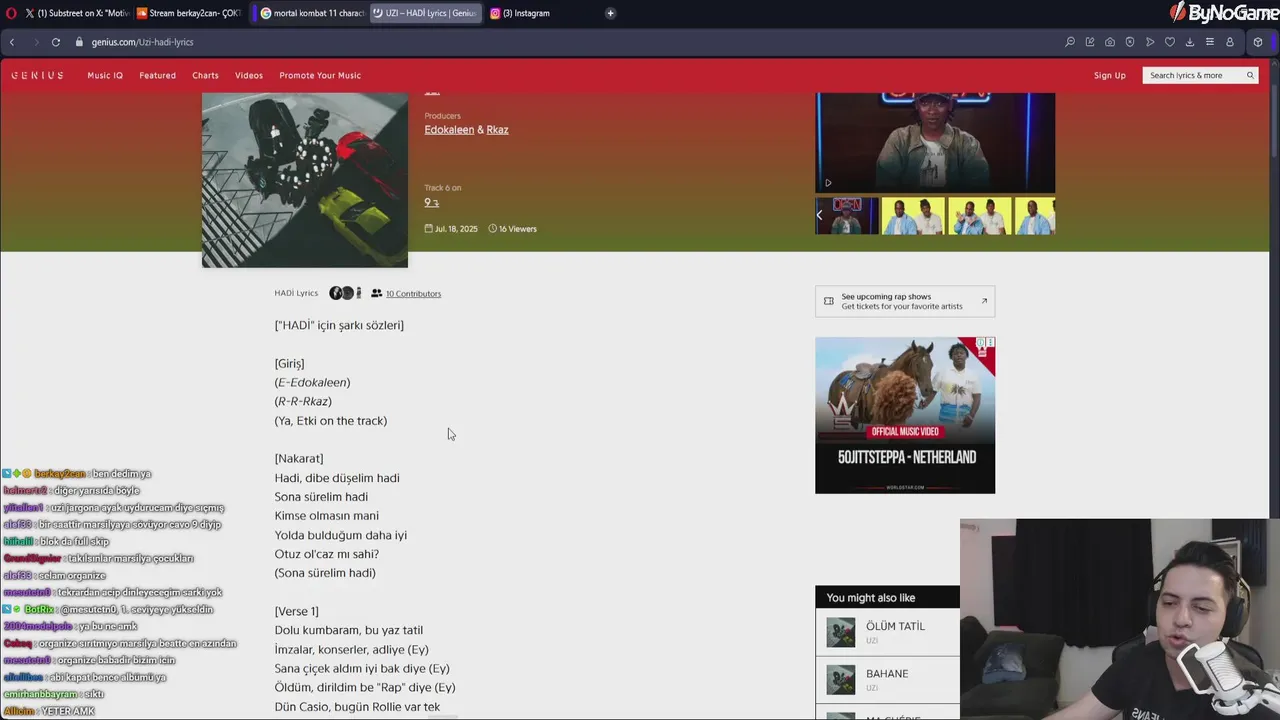Click lyric 'Yolda bulduğum daha iyi'

(341, 535)
